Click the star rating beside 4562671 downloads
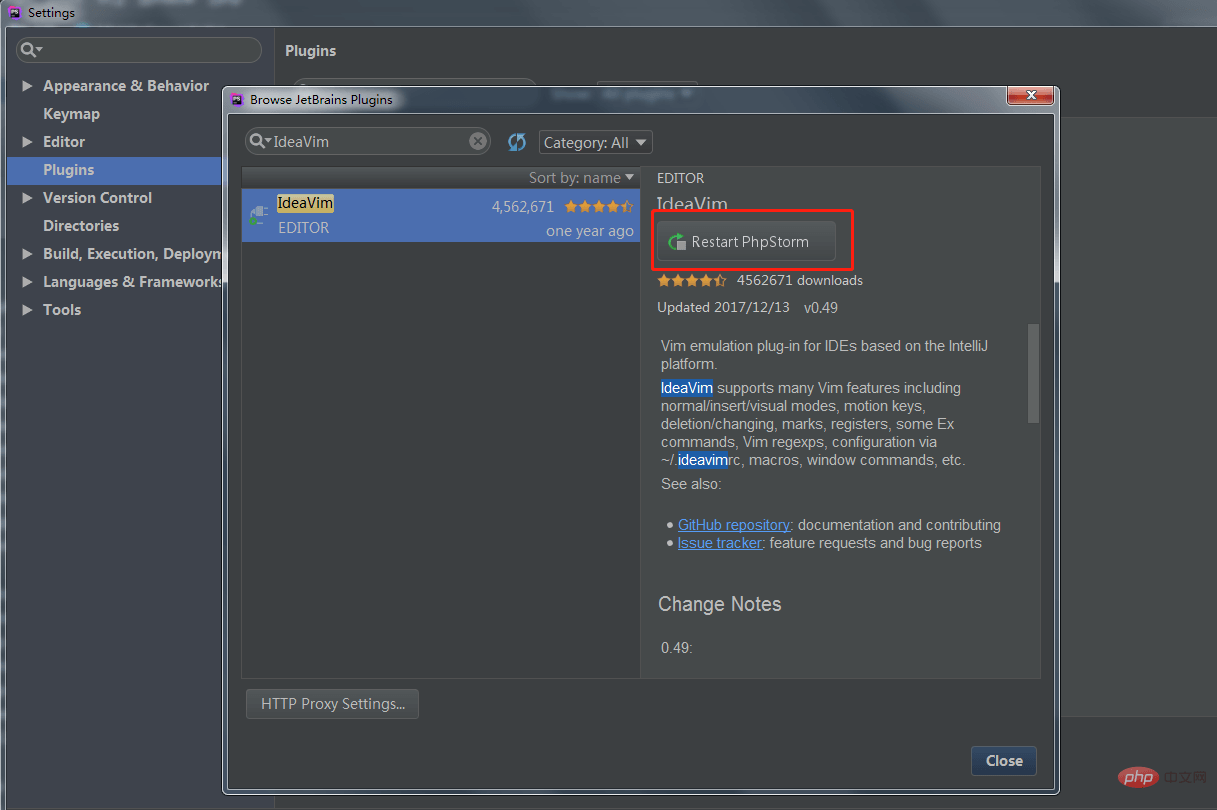Screen dimensions: 1217x810 pyautogui.click(x=692, y=281)
